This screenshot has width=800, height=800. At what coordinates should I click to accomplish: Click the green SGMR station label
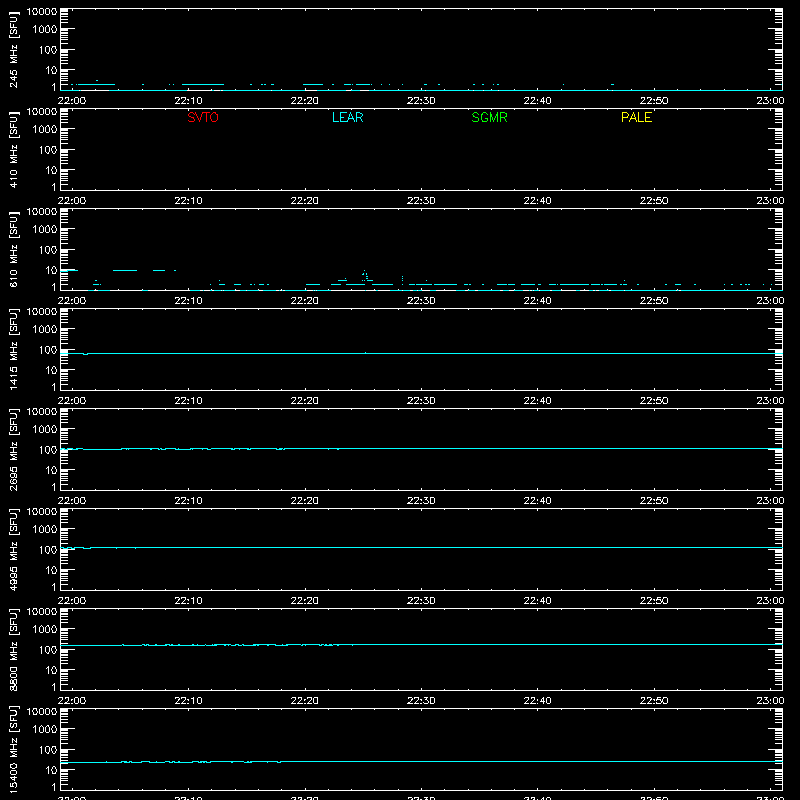click(489, 117)
